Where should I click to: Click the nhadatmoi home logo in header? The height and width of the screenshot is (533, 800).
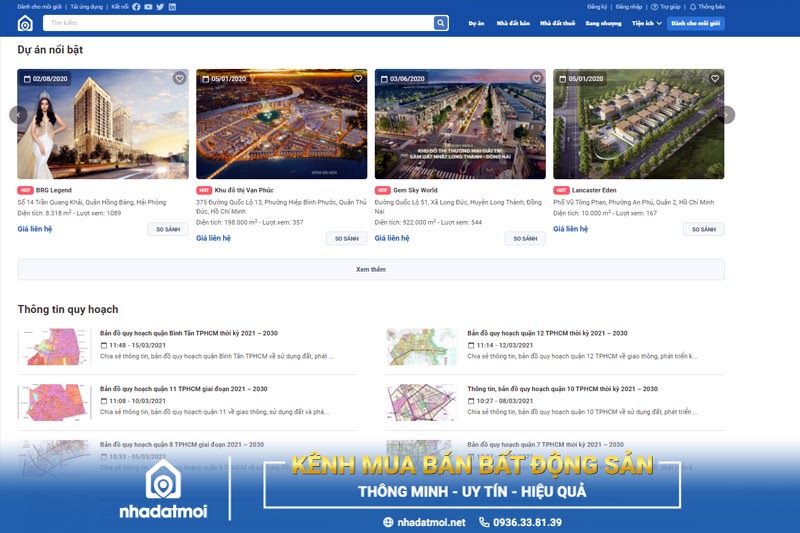[x=25, y=23]
